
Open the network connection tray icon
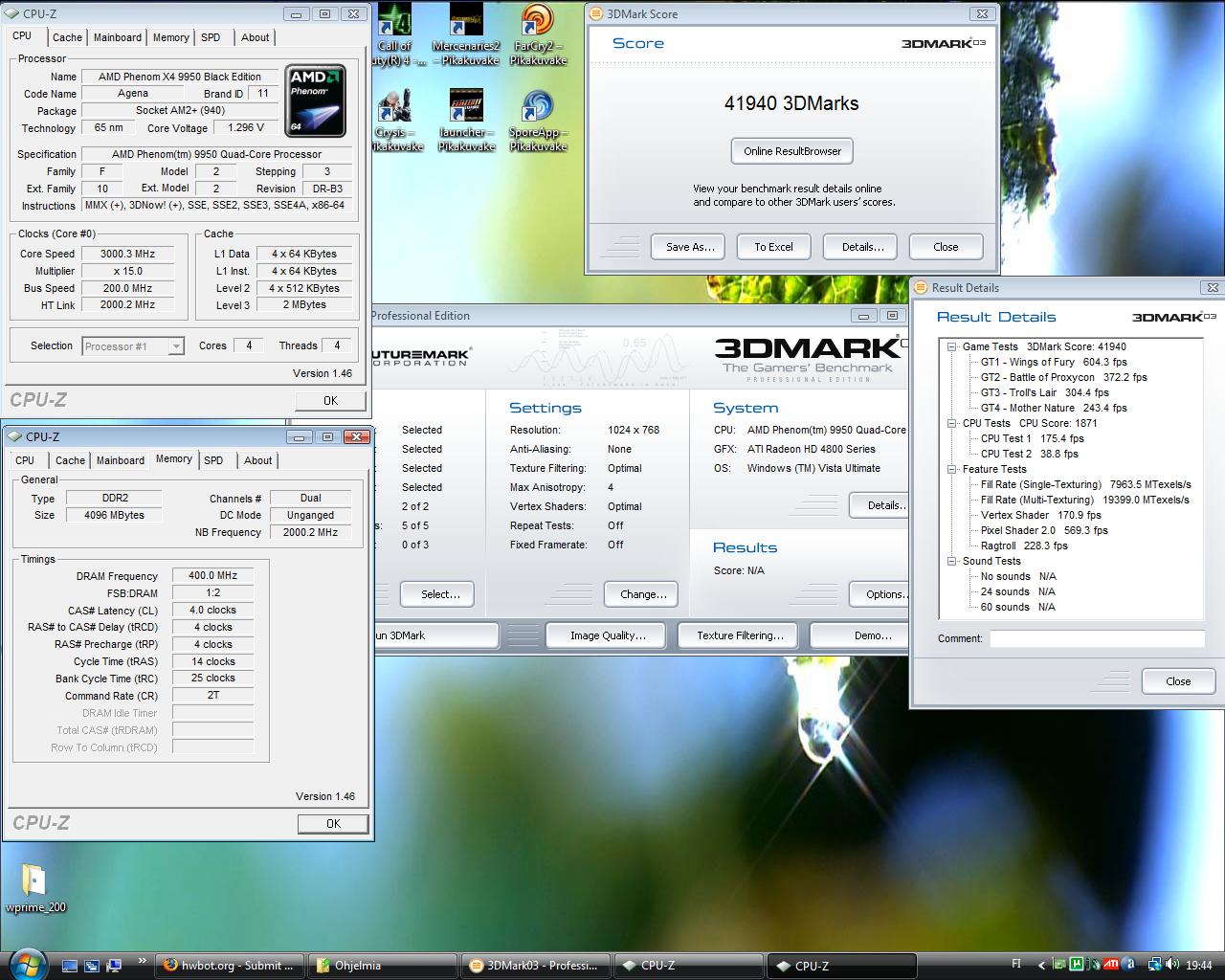1154,965
